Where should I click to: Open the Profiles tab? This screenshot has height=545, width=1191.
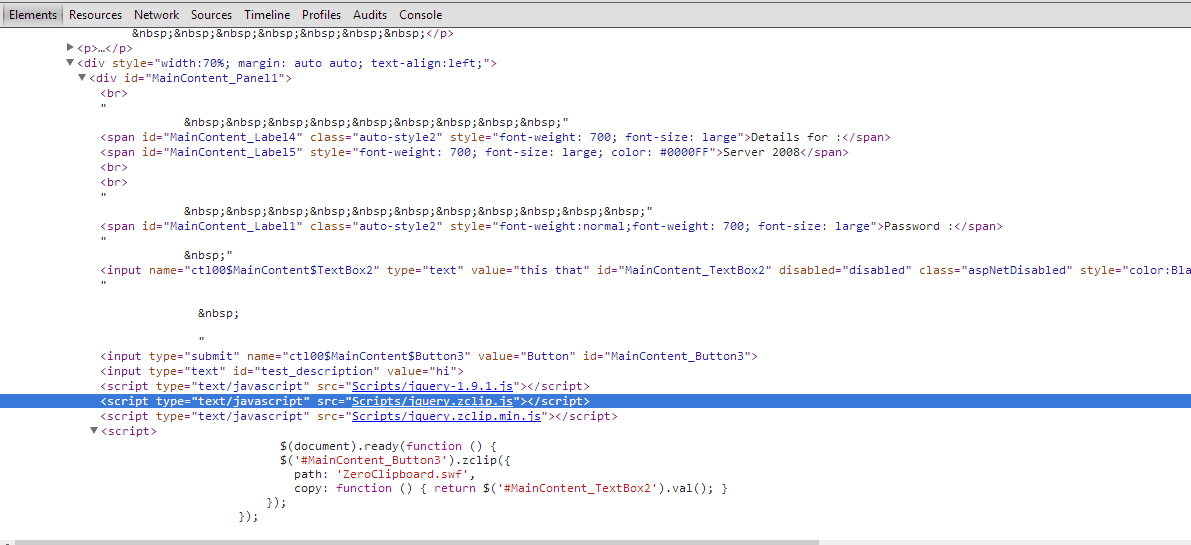tap(321, 14)
